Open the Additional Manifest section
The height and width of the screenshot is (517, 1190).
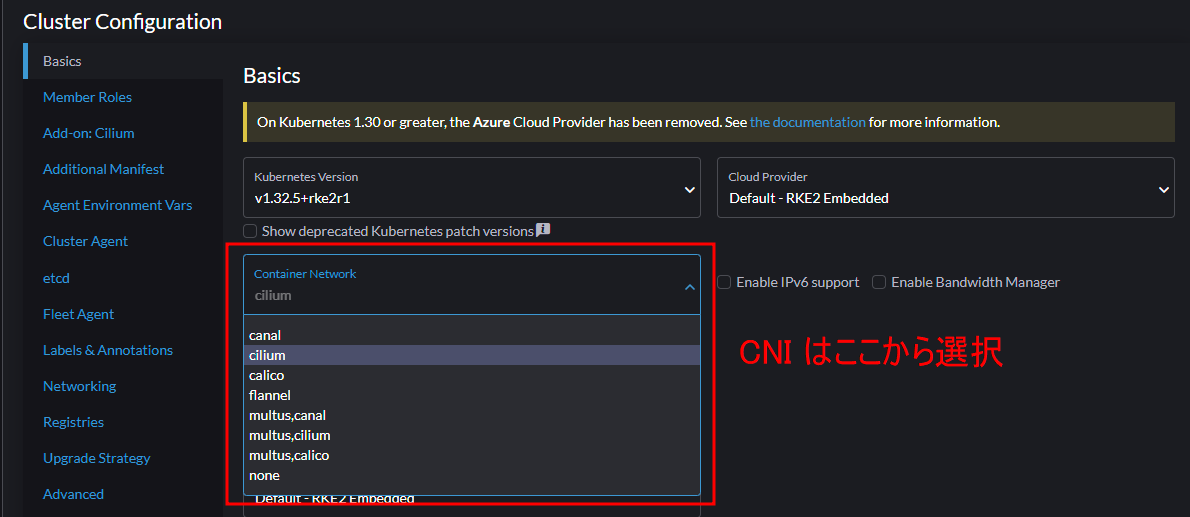103,169
